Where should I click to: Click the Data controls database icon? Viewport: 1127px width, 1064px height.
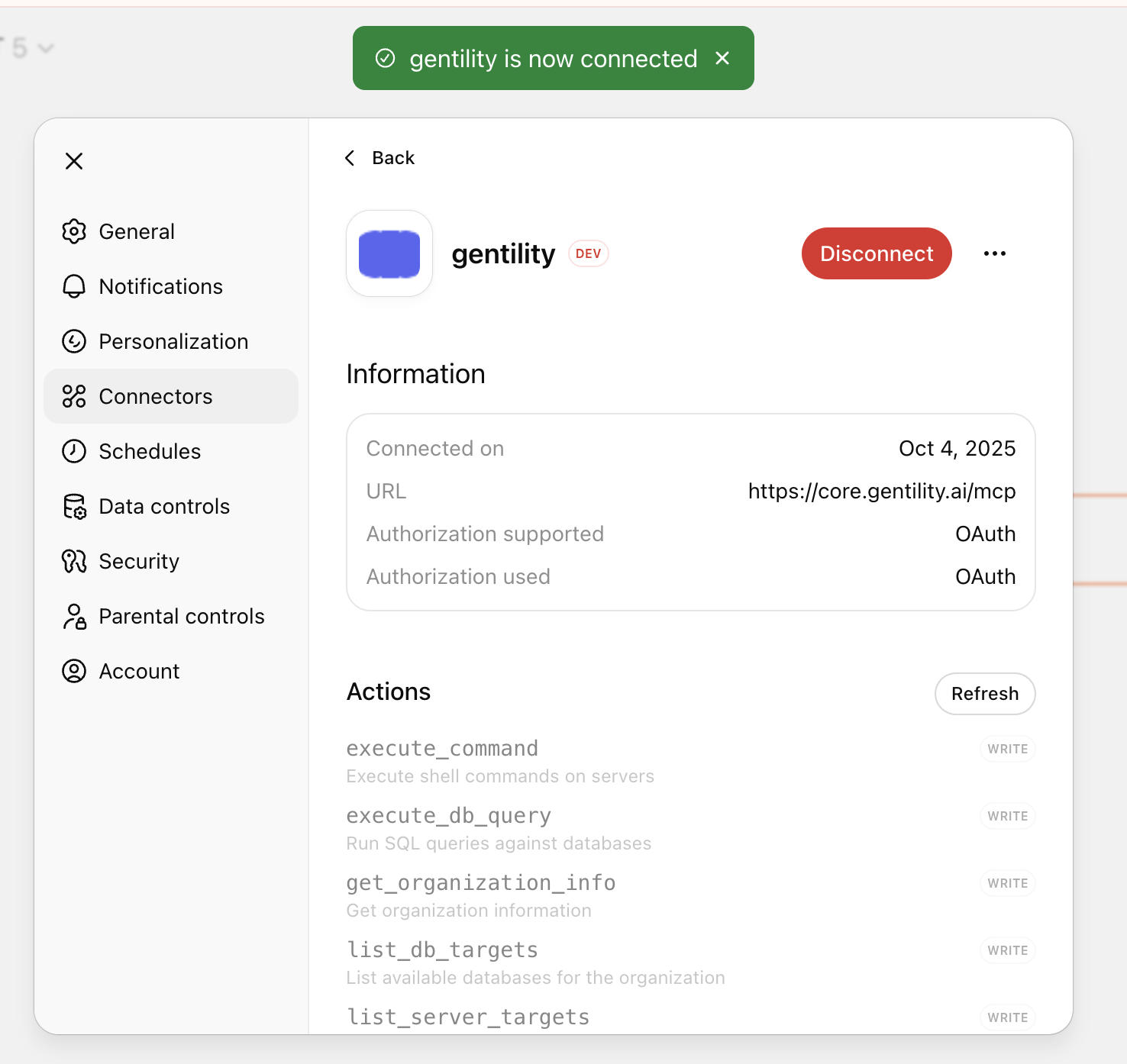74,506
